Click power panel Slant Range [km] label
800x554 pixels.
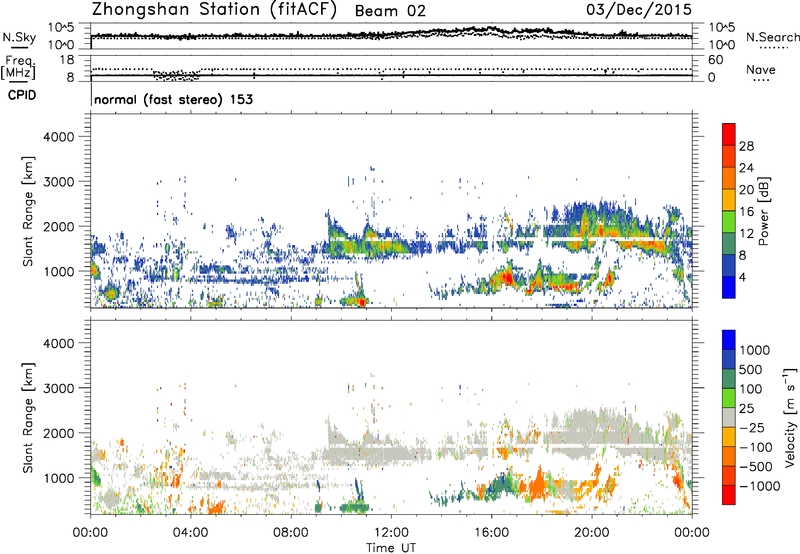28,211
